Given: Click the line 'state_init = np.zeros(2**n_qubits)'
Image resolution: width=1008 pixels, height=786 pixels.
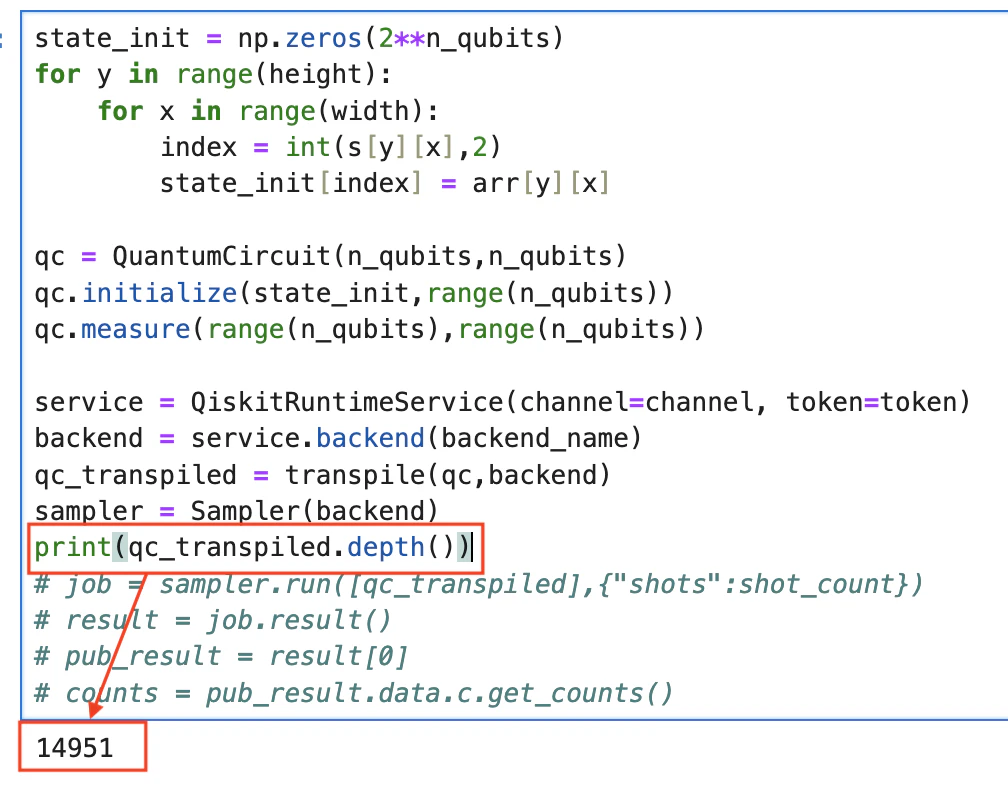Looking at the screenshot, I should tap(299, 39).
